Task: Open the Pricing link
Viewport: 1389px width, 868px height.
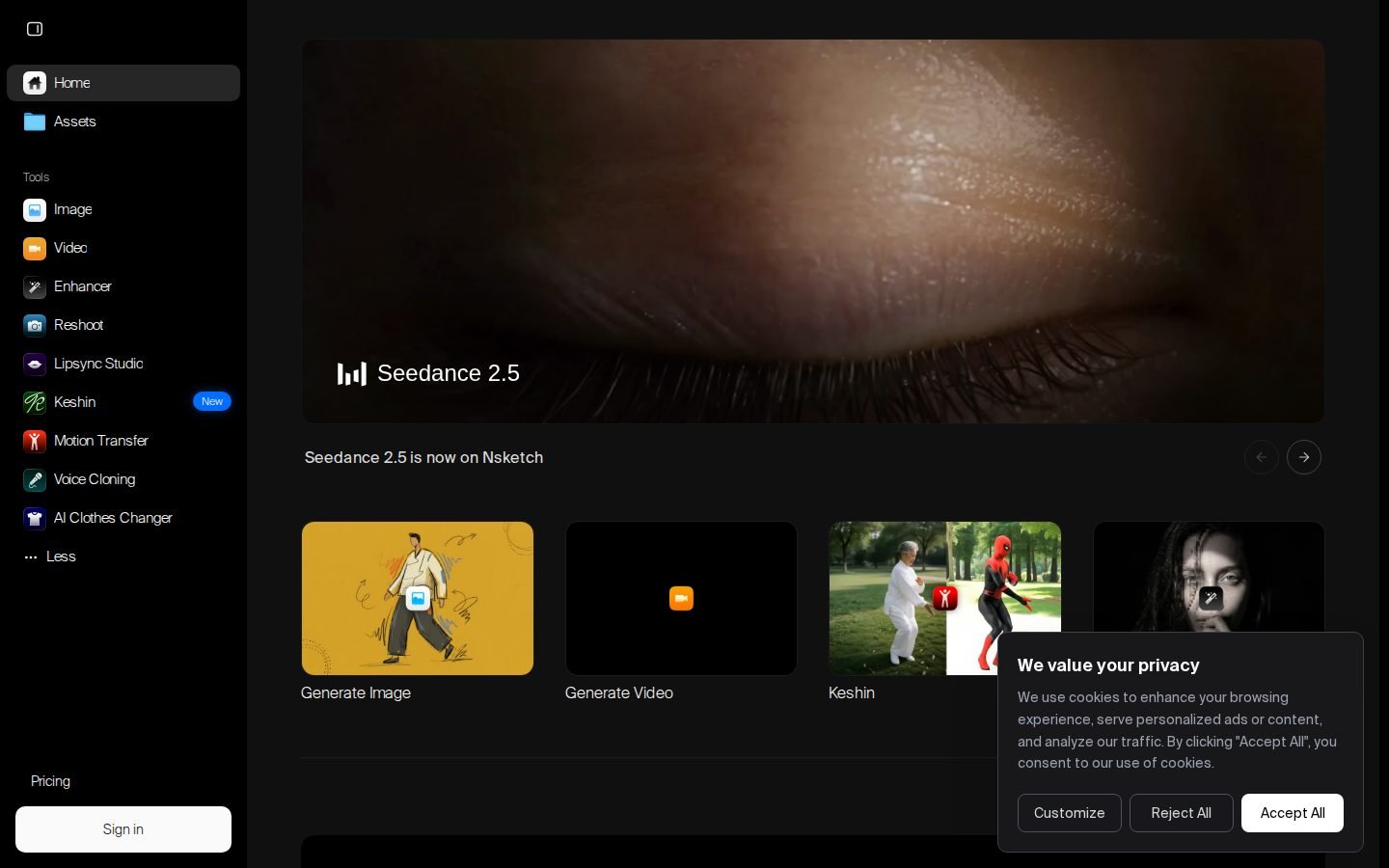Action: click(50, 781)
